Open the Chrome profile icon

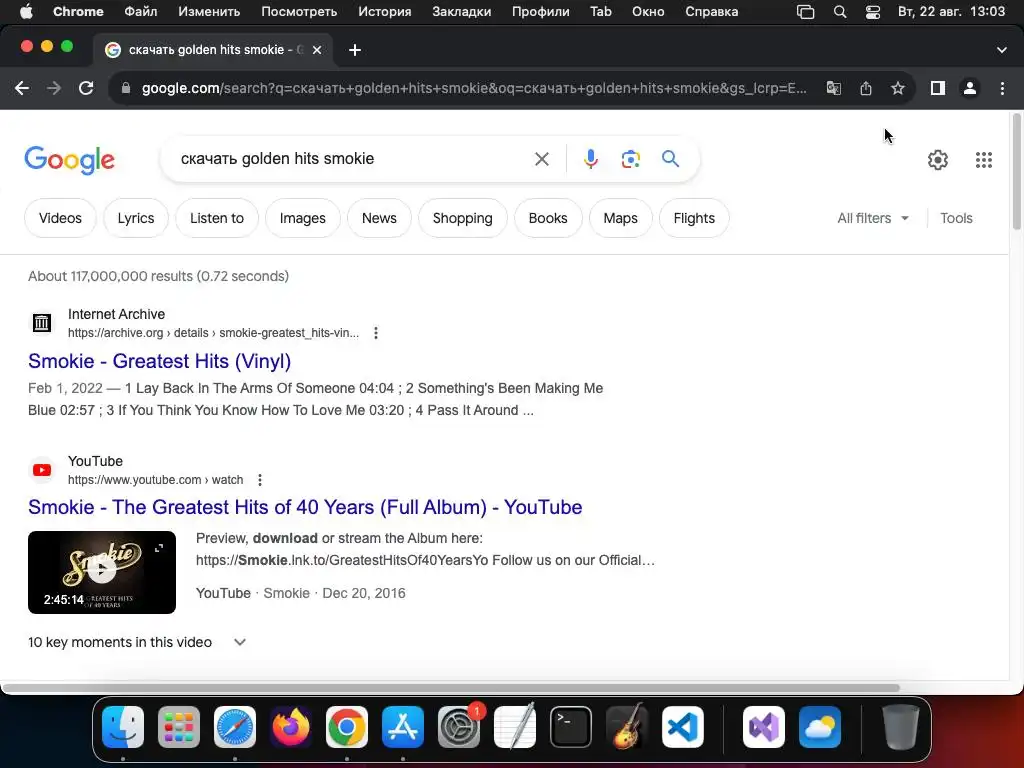[x=970, y=88]
